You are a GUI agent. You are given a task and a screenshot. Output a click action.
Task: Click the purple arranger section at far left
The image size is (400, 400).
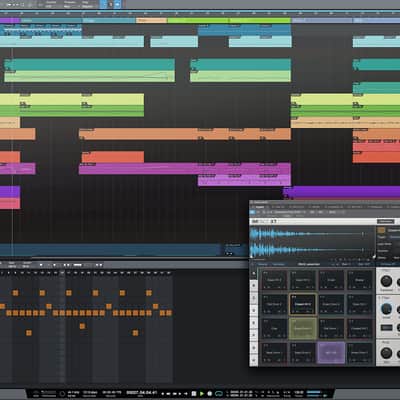pos(10,20)
